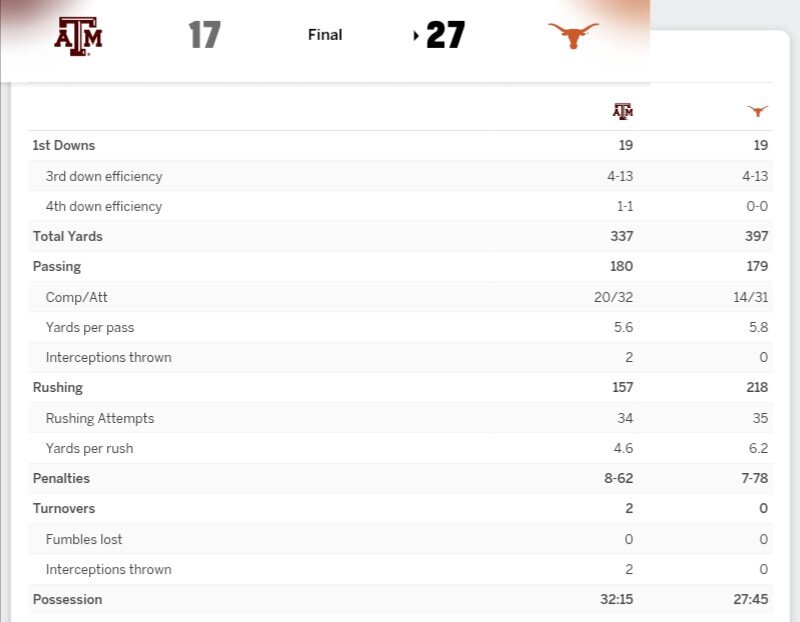Click the winner arrow beside score 27
This screenshot has height=622, width=800.
coord(416,36)
